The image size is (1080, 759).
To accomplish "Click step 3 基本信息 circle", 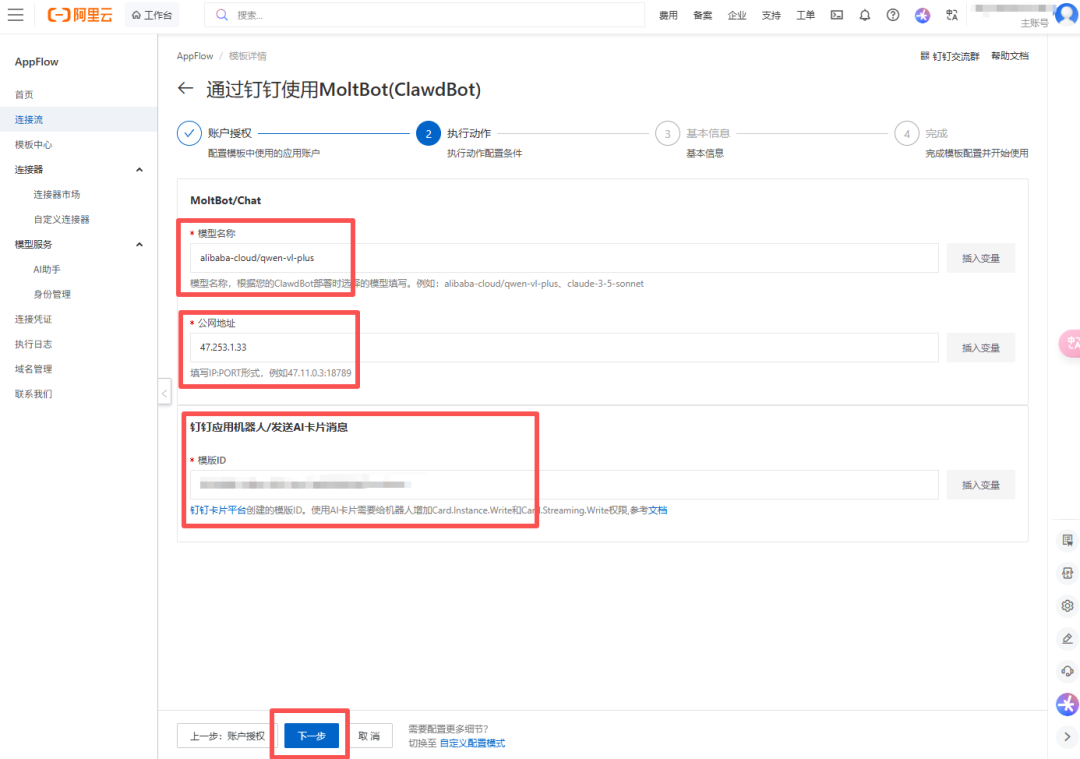I will (x=667, y=134).
